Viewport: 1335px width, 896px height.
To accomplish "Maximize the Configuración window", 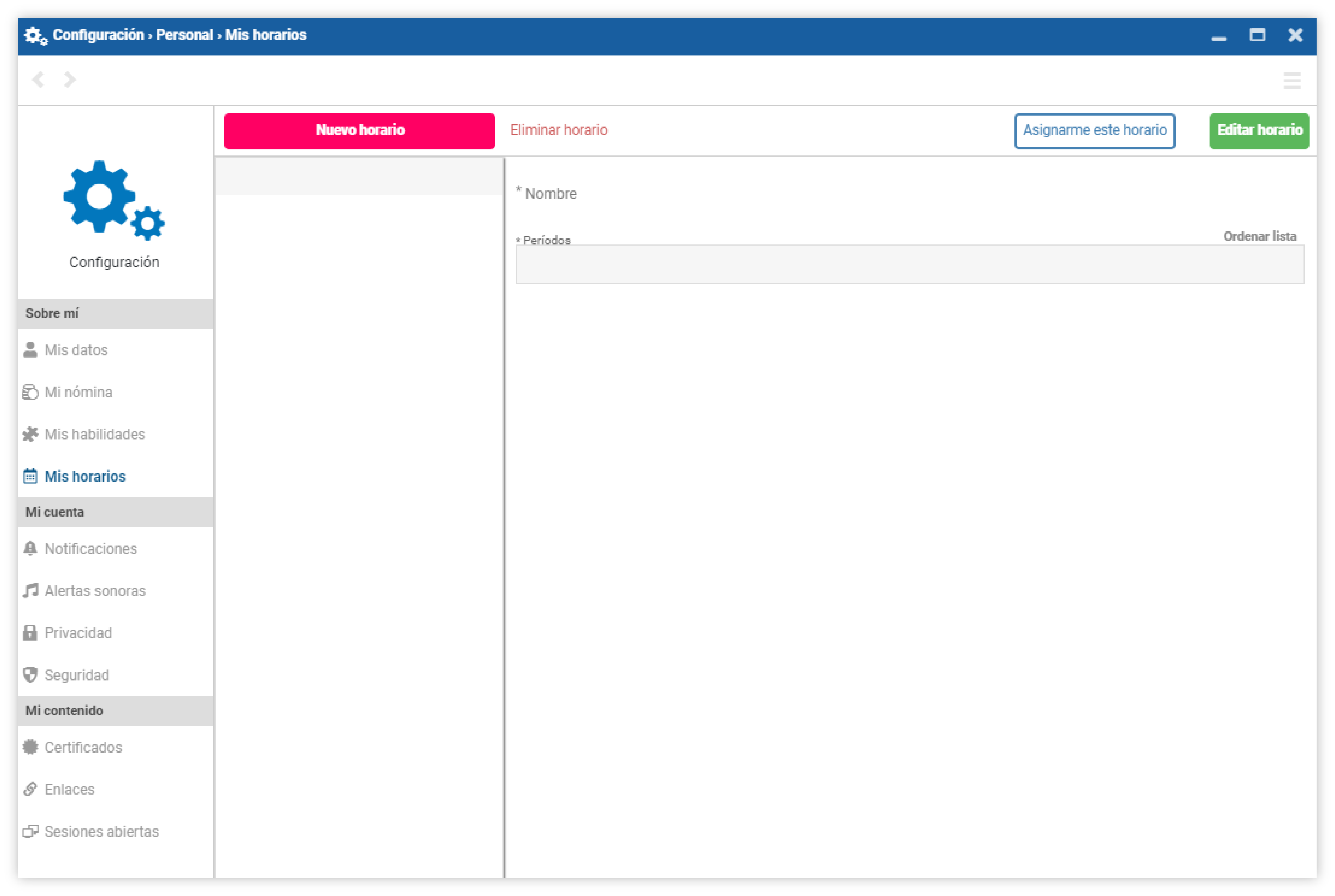I will (1257, 35).
